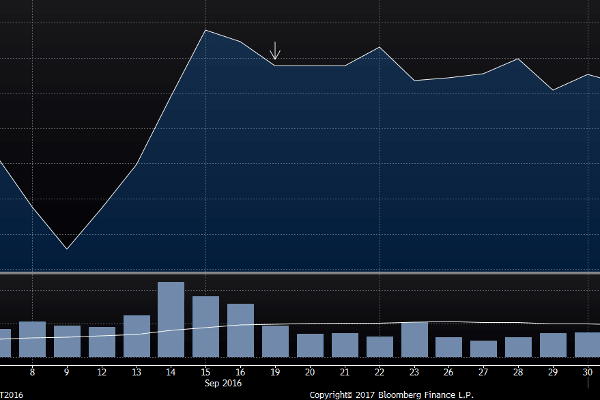Click the divider between price and volume panels
Image resolution: width=600 pixels, height=400 pixels.
(x=300, y=273)
